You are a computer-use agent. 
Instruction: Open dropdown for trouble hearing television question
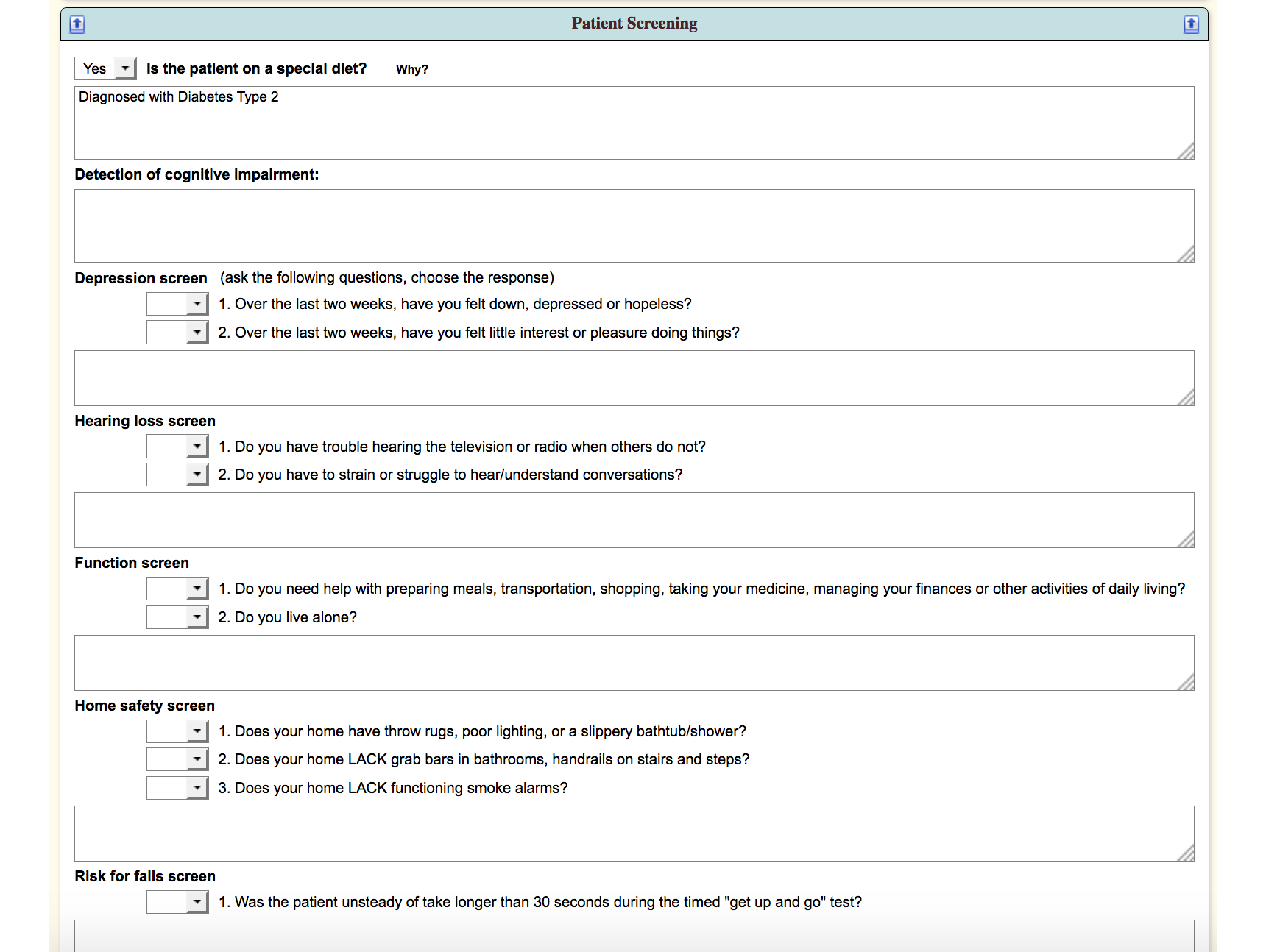click(x=177, y=446)
